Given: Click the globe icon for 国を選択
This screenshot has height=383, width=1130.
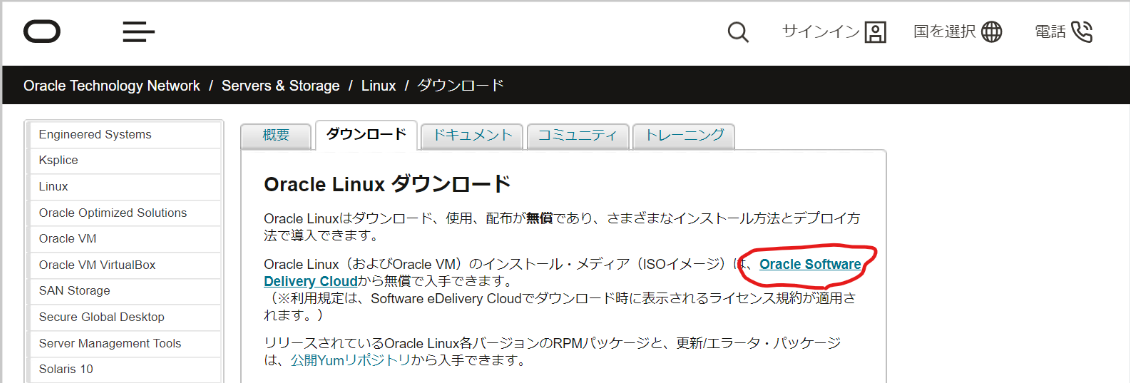Looking at the screenshot, I should pos(992,32).
